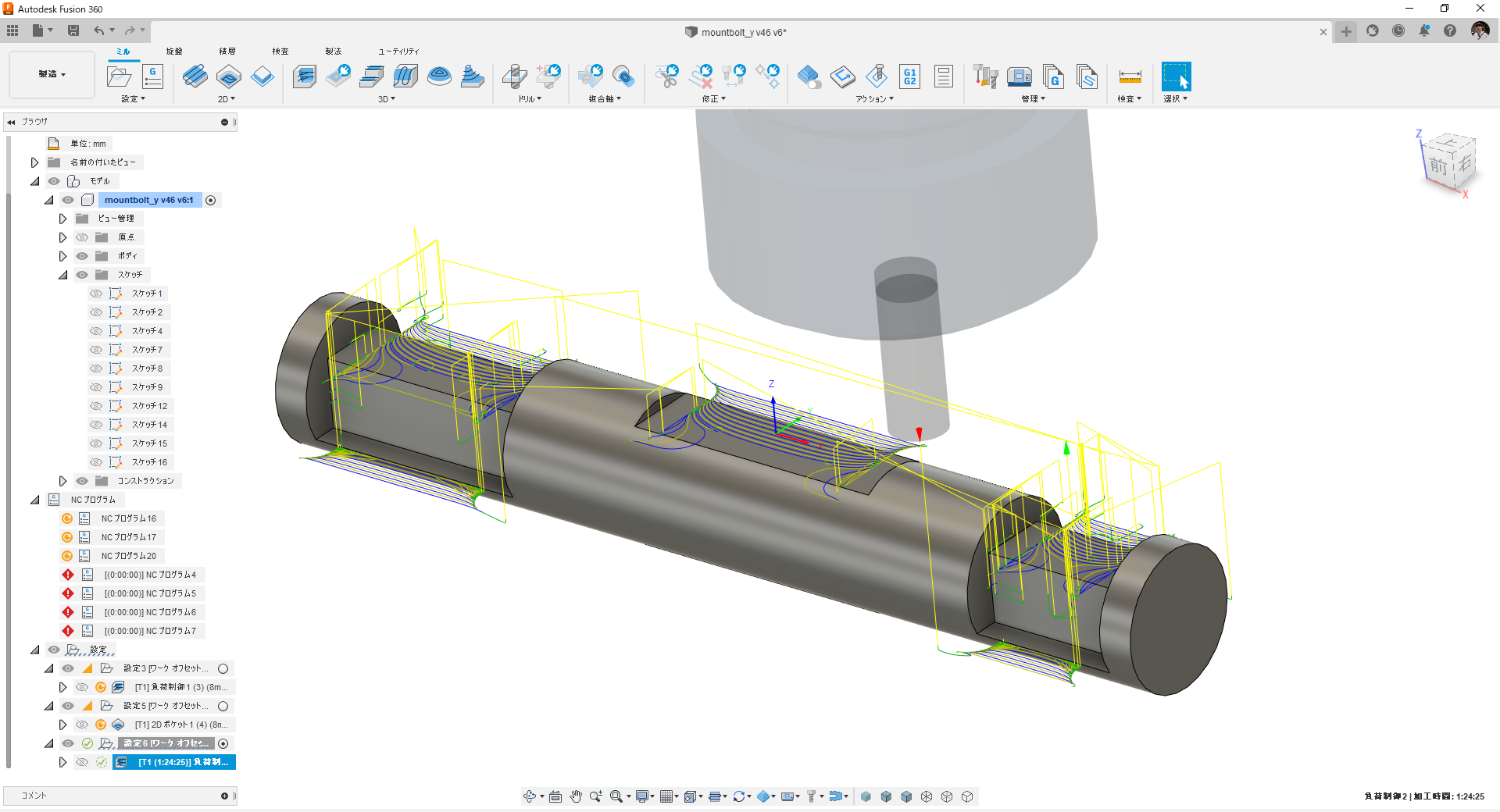Switch to the 積層 tab
The width and height of the screenshot is (1500, 812).
tap(227, 52)
